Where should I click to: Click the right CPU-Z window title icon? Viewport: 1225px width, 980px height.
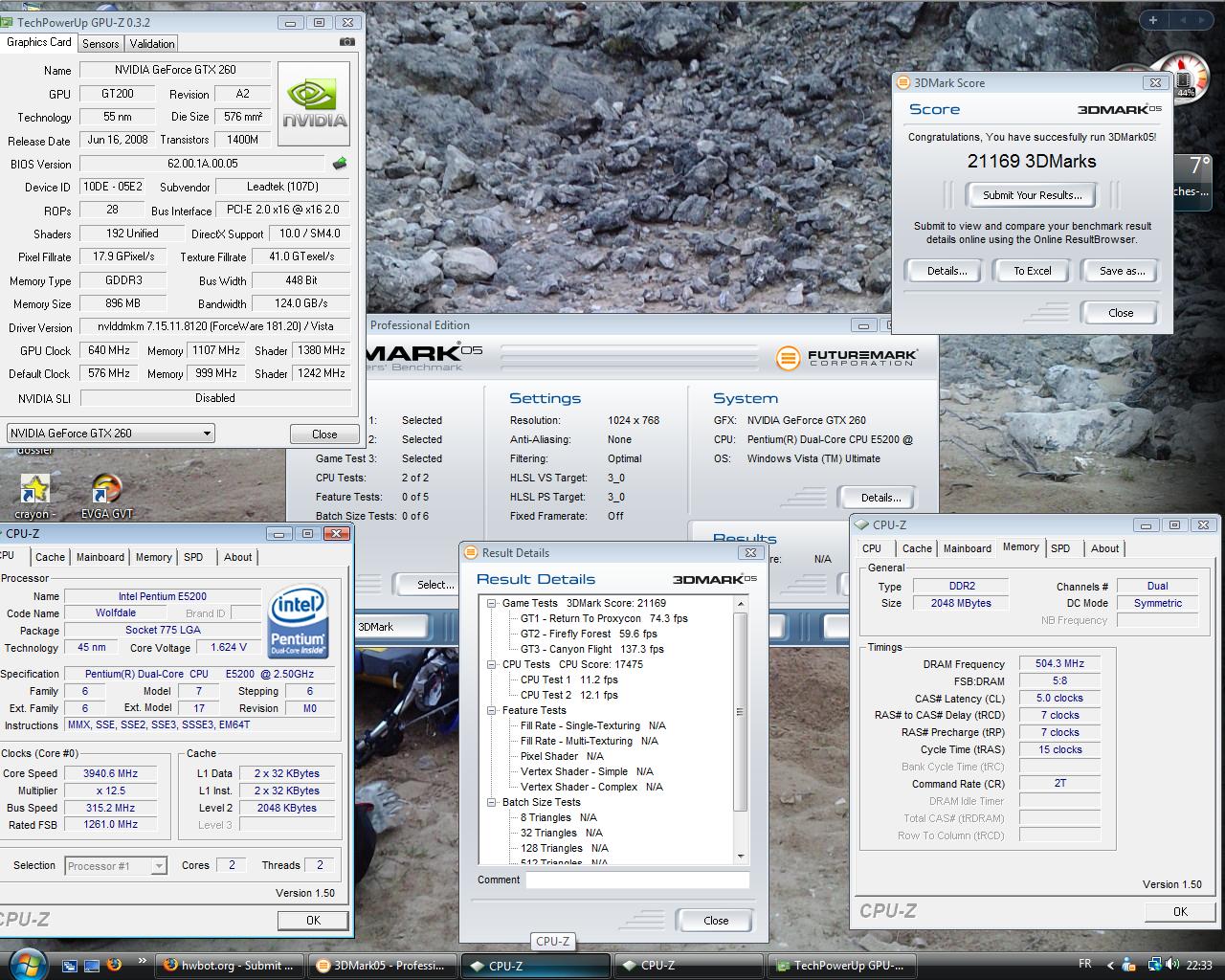tap(861, 524)
